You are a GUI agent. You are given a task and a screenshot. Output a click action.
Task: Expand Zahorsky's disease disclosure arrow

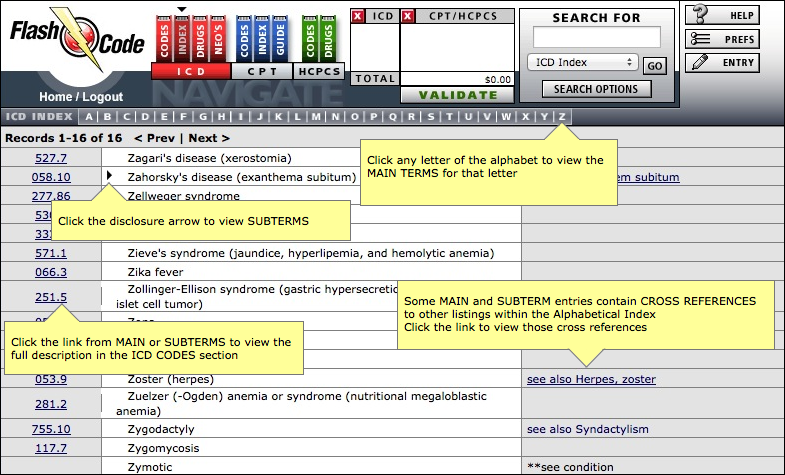click(x=109, y=176)
